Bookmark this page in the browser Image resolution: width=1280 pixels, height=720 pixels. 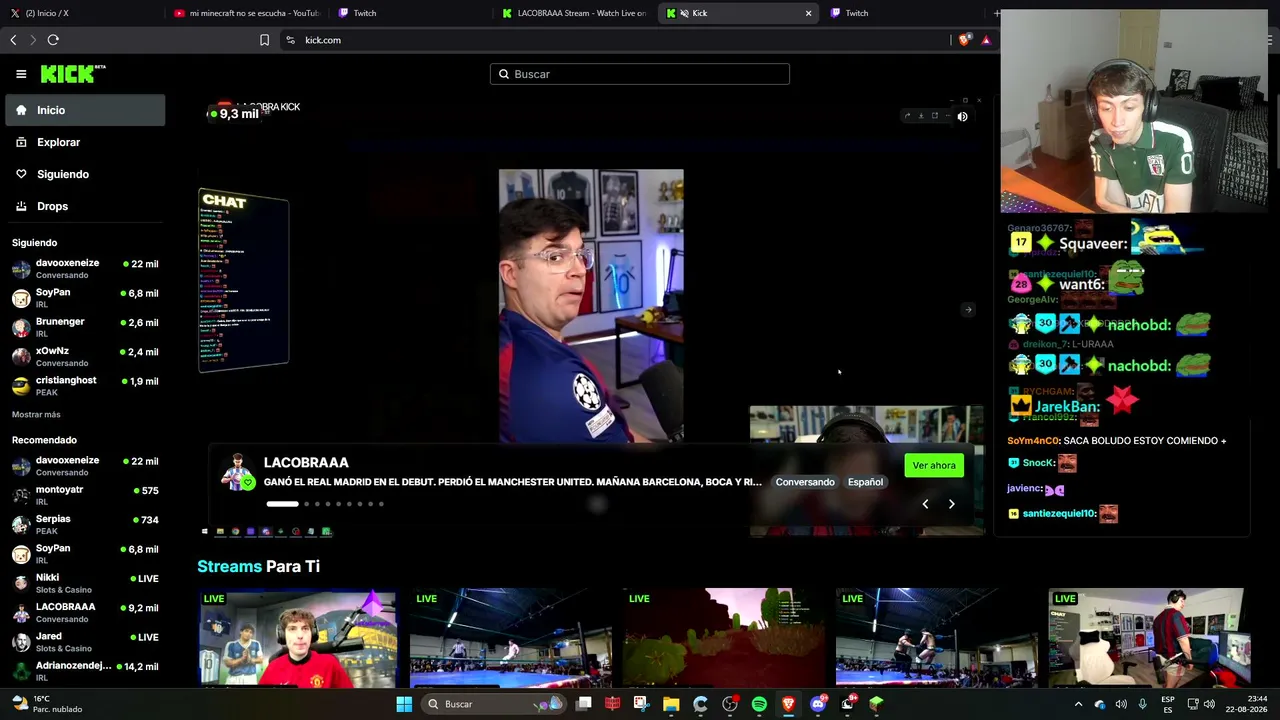264,40
